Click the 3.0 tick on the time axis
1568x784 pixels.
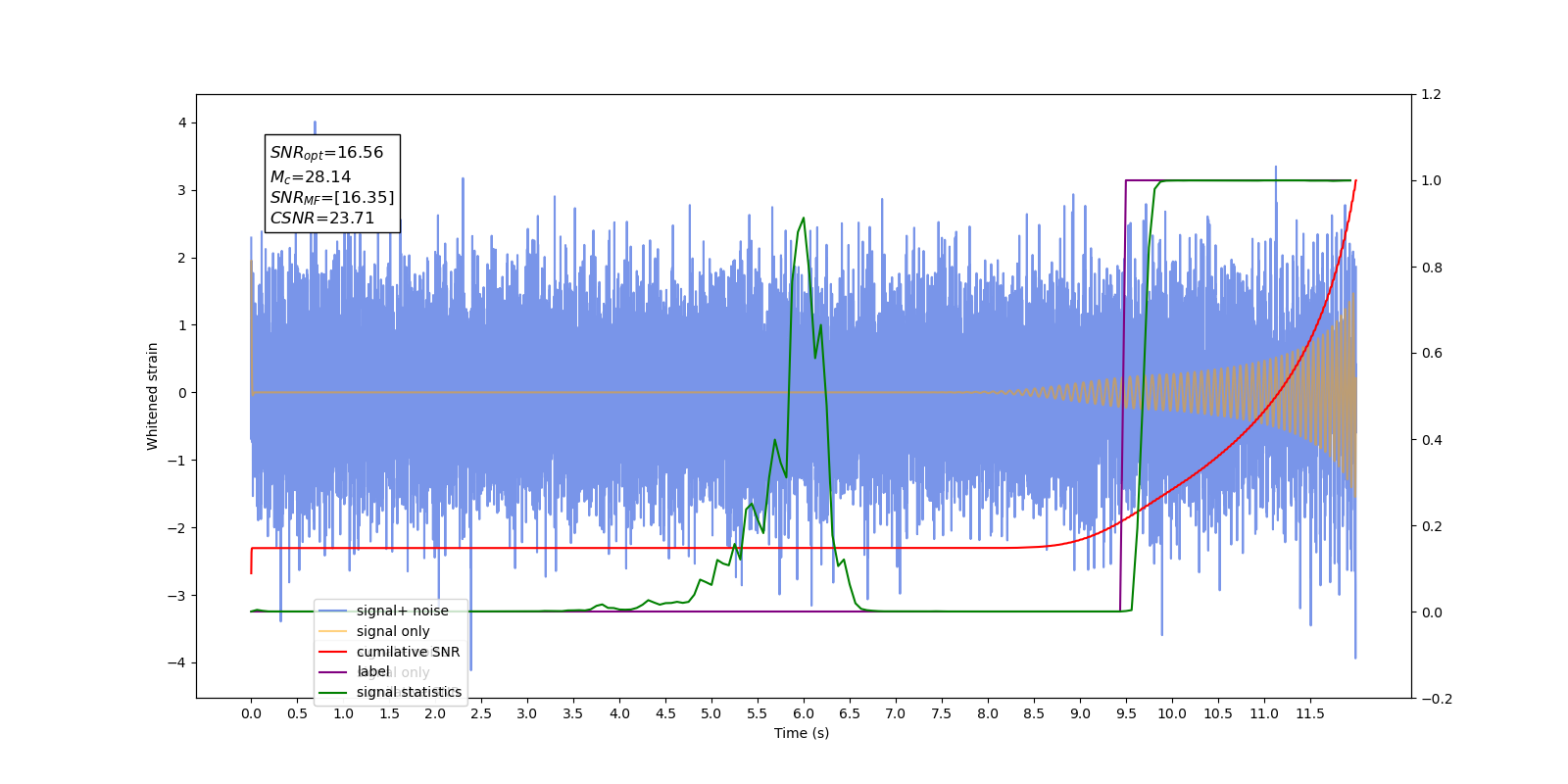(527, 713)
